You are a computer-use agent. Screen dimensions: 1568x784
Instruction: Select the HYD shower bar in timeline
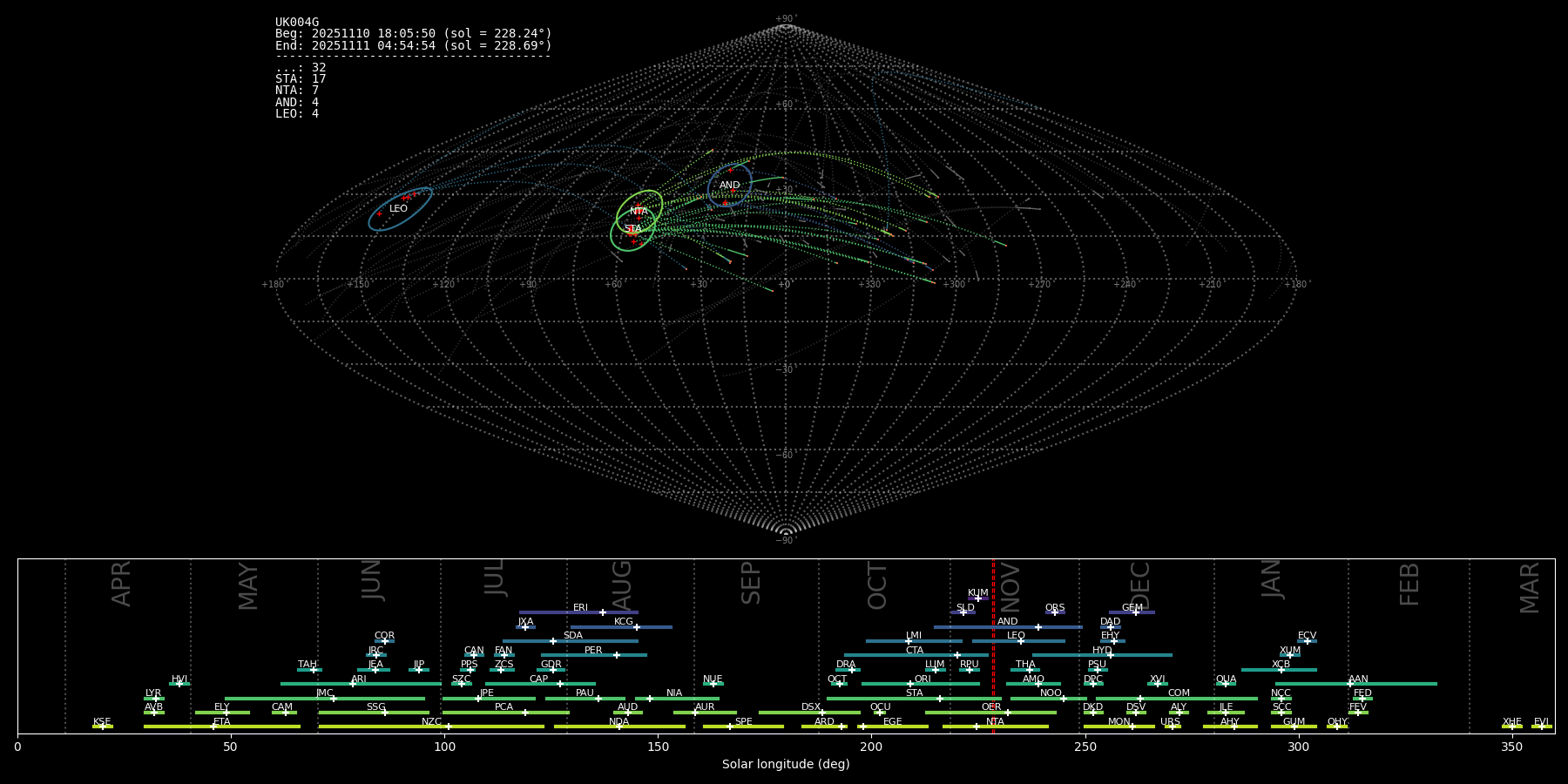point(1101,655)
